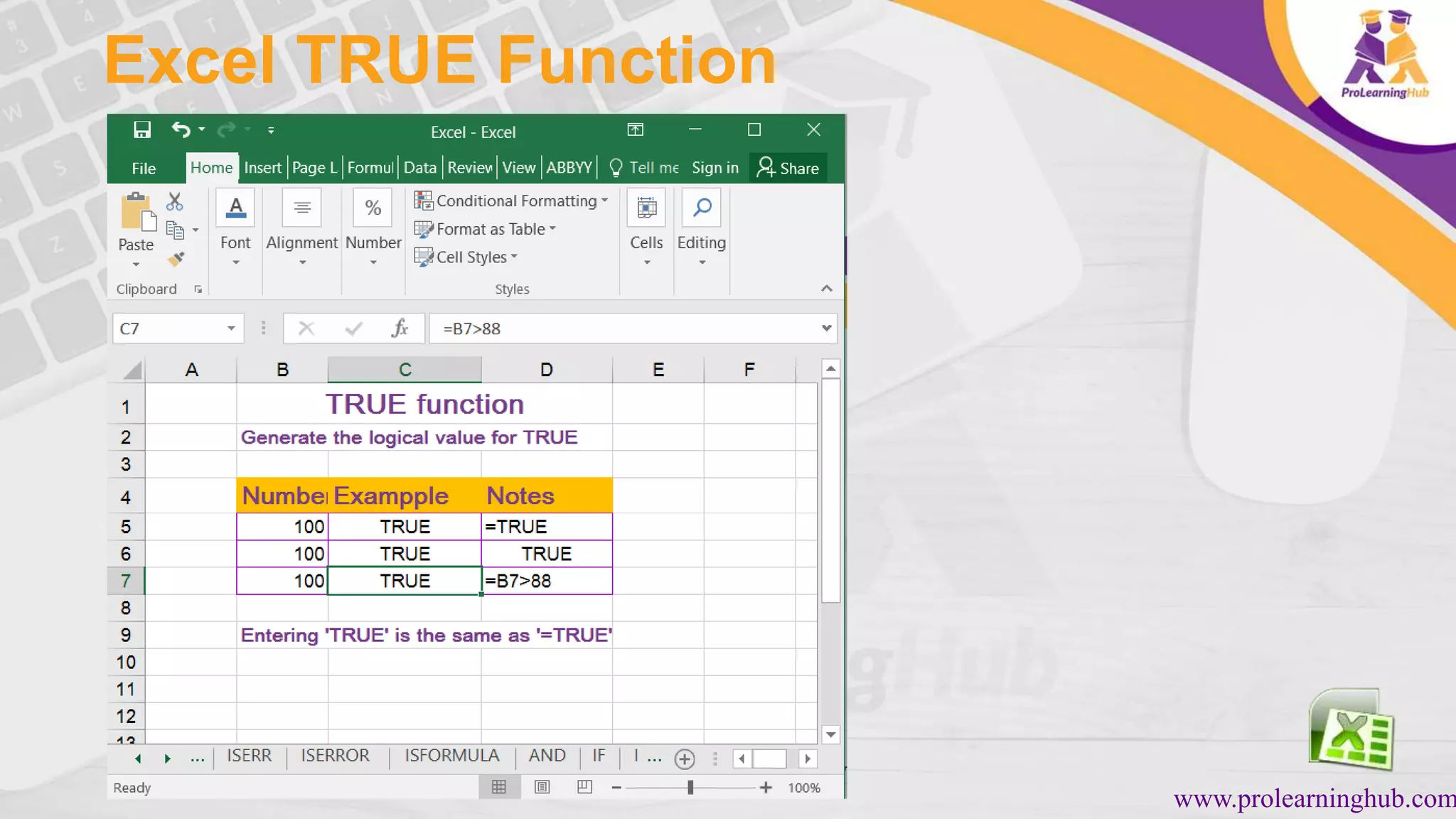This screenshot has height=819, width=1456.
Task: Switch to Normal view icon
Action: pos(499,787)
